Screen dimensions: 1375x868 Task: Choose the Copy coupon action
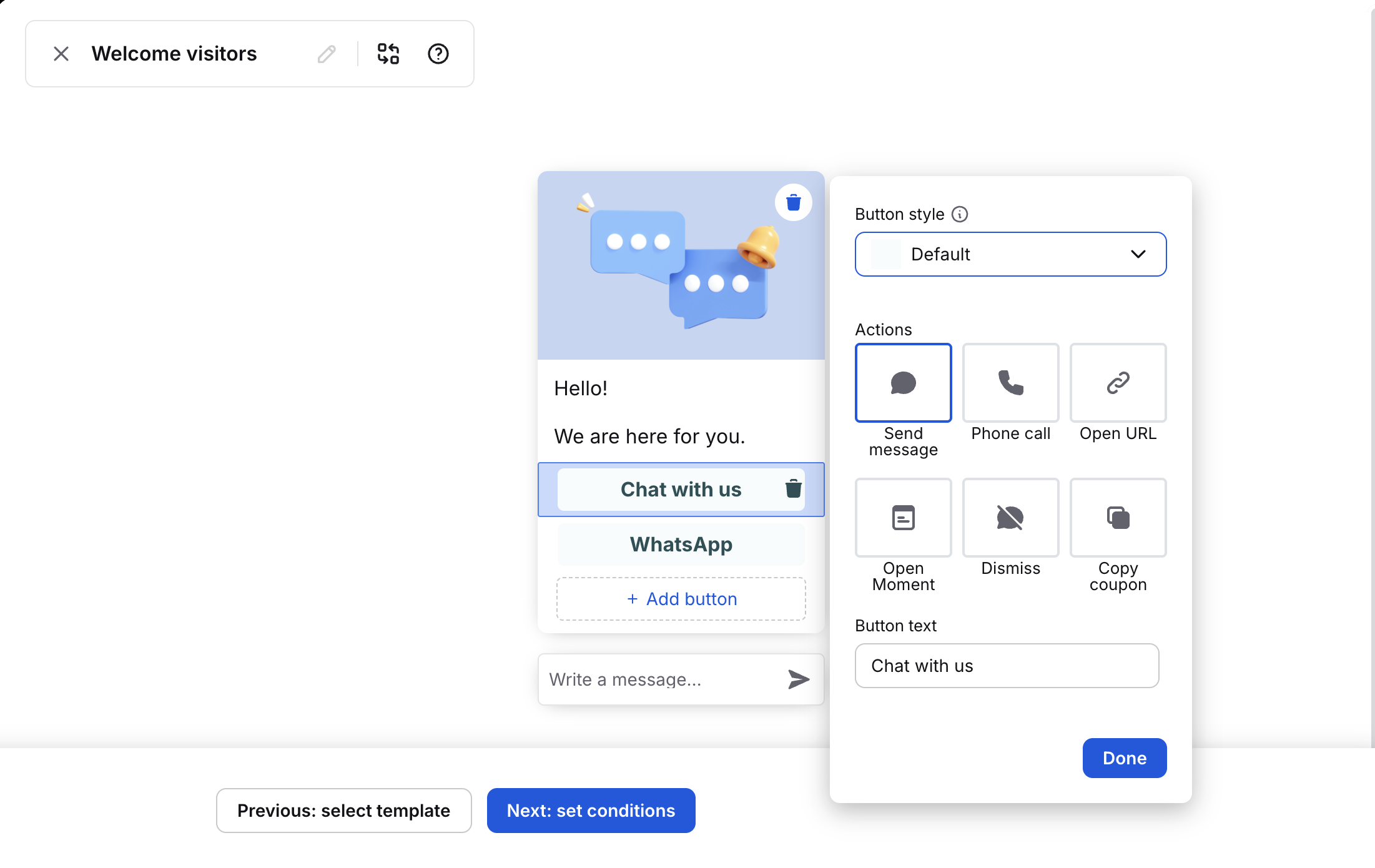(x=1118, y=518)
